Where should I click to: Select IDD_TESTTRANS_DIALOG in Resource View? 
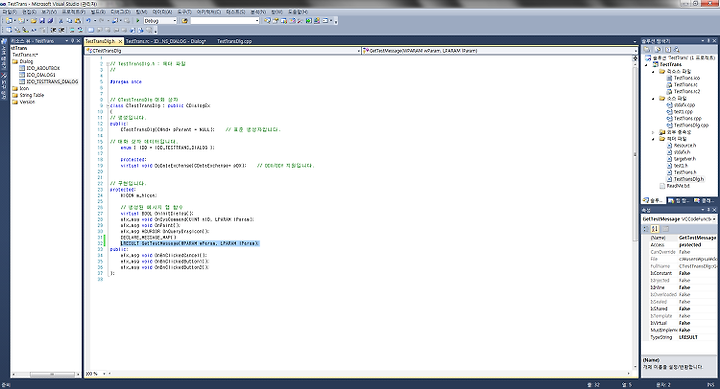point(52,82)
